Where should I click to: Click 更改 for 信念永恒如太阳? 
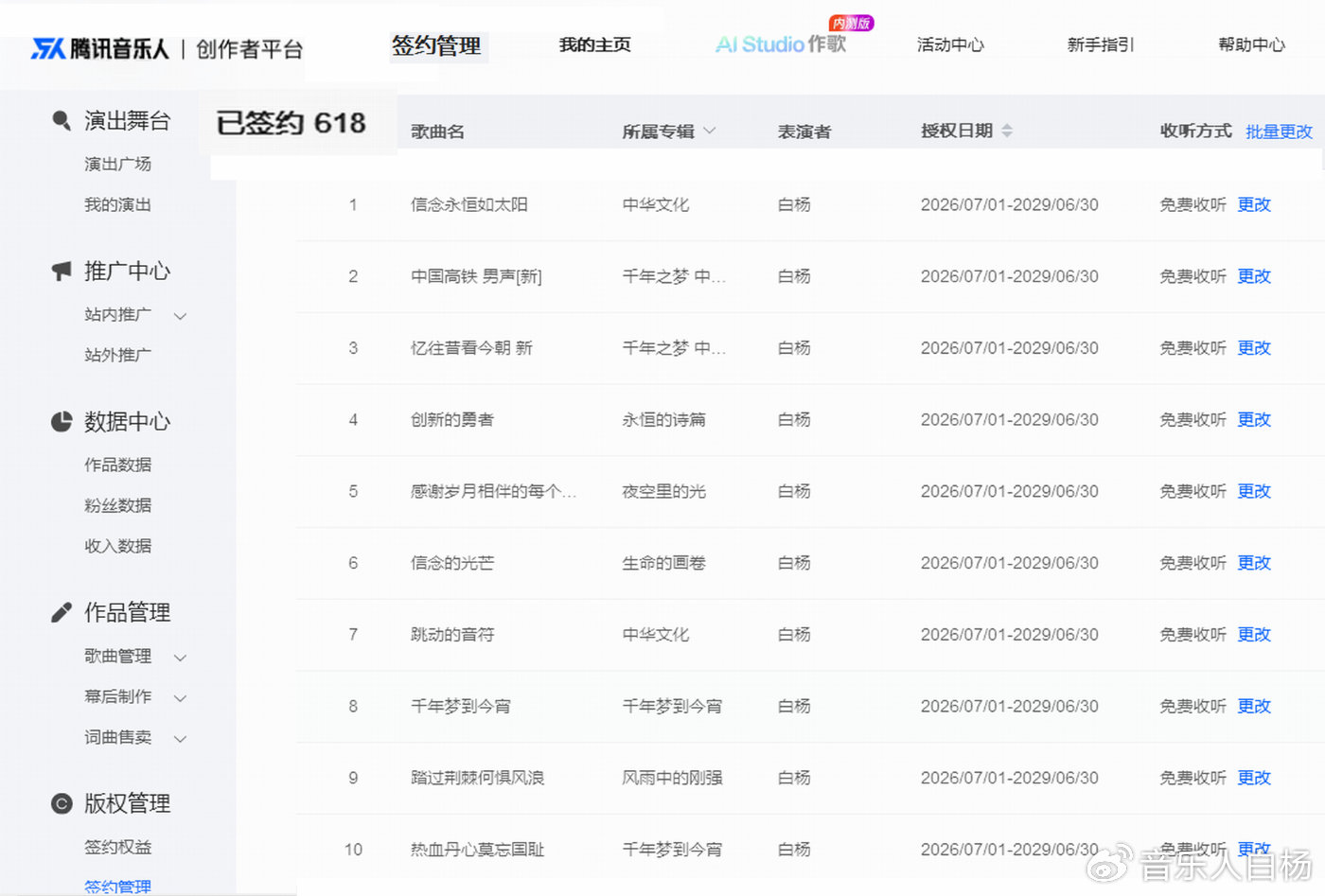pyautogui.click(x=1254, y=204)
